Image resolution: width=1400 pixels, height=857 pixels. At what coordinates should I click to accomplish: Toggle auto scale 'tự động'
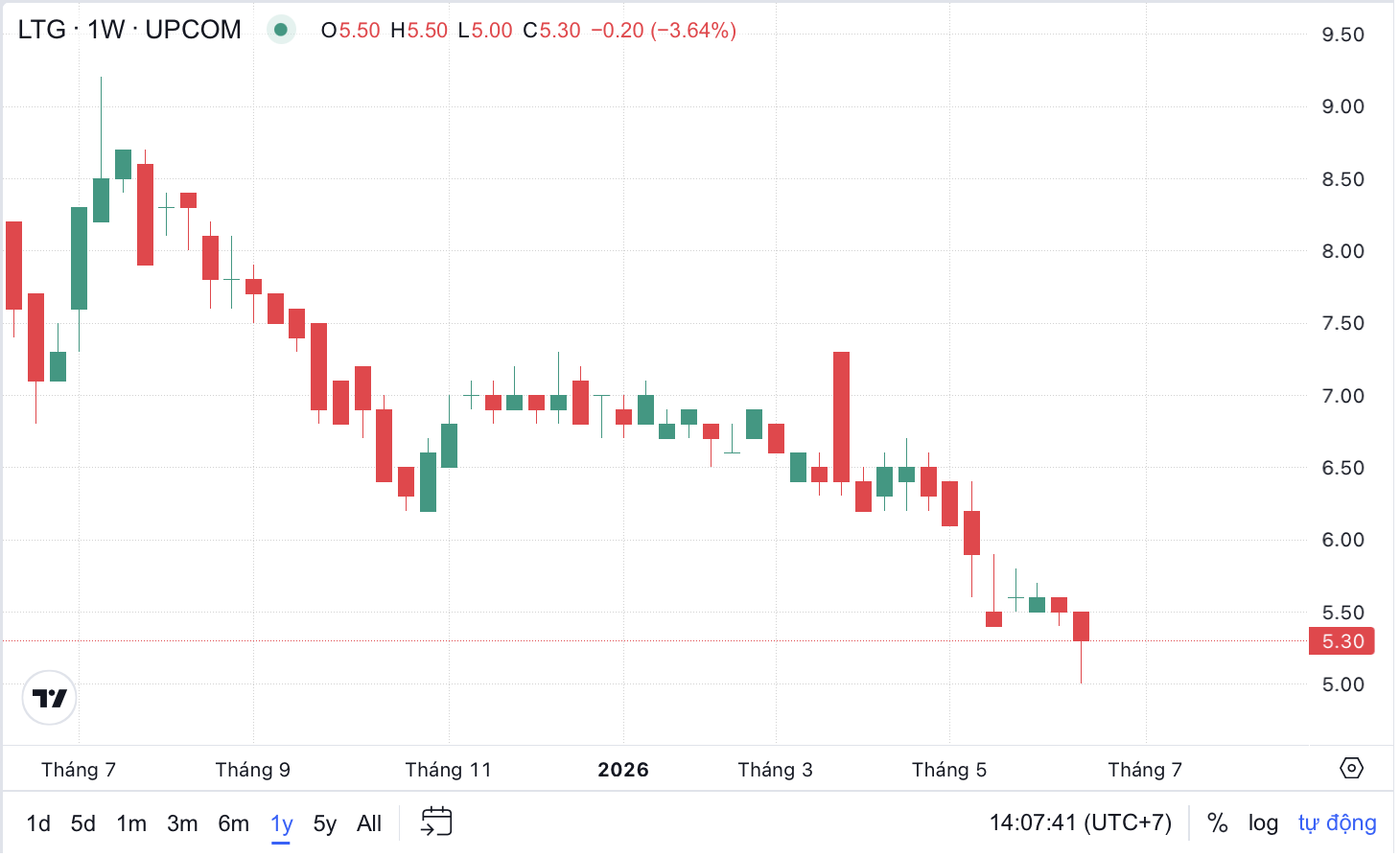tap(1337, 822)
